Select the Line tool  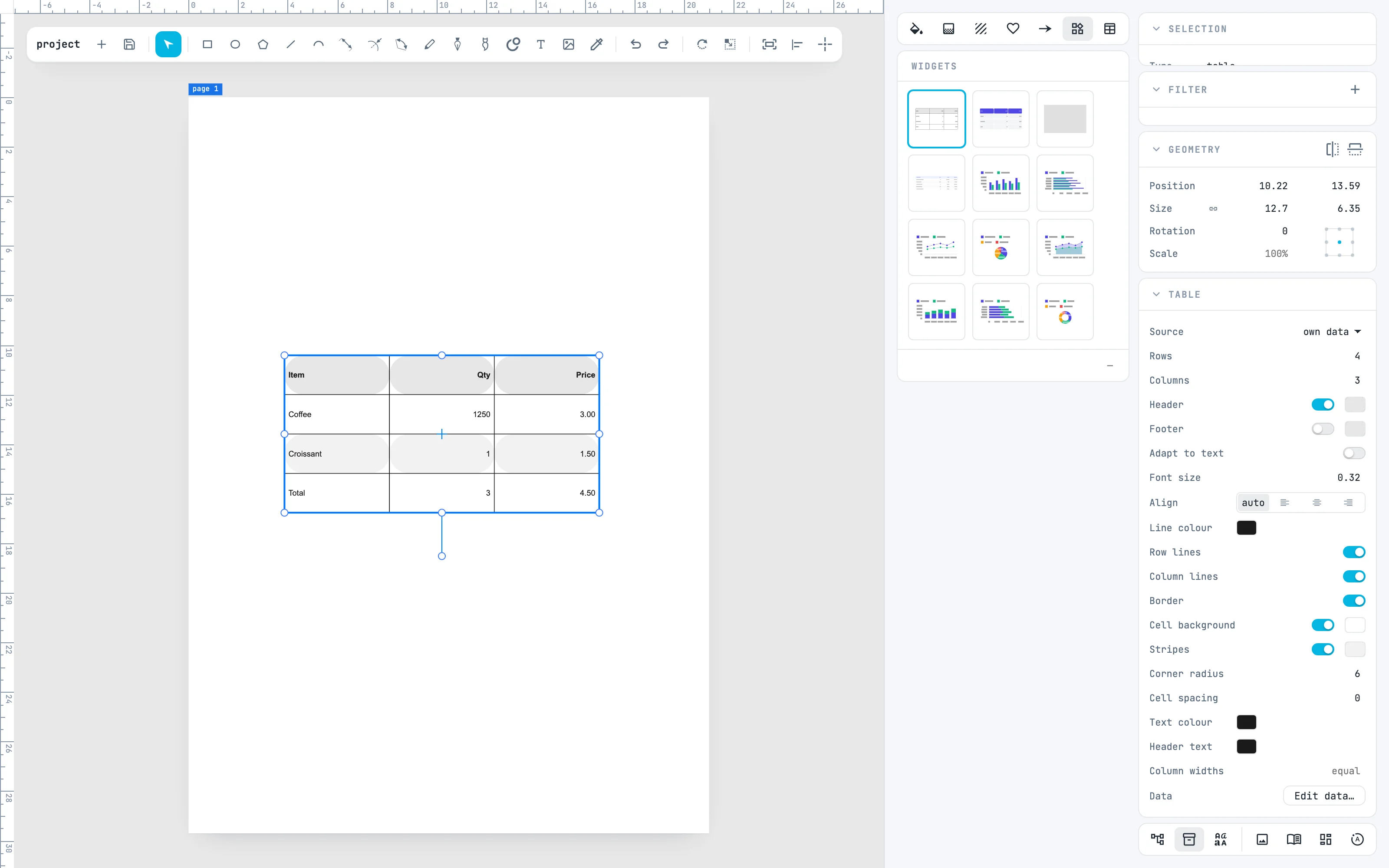click(x=290, y=44)
